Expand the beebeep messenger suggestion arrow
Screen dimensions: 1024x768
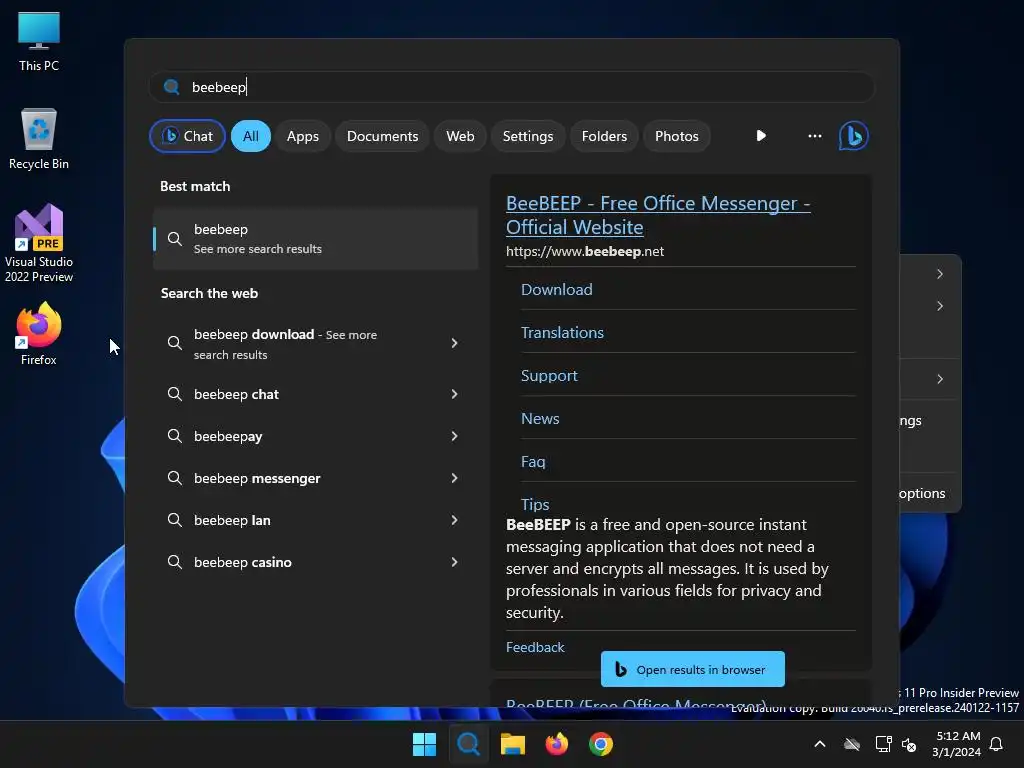(455, 478)
